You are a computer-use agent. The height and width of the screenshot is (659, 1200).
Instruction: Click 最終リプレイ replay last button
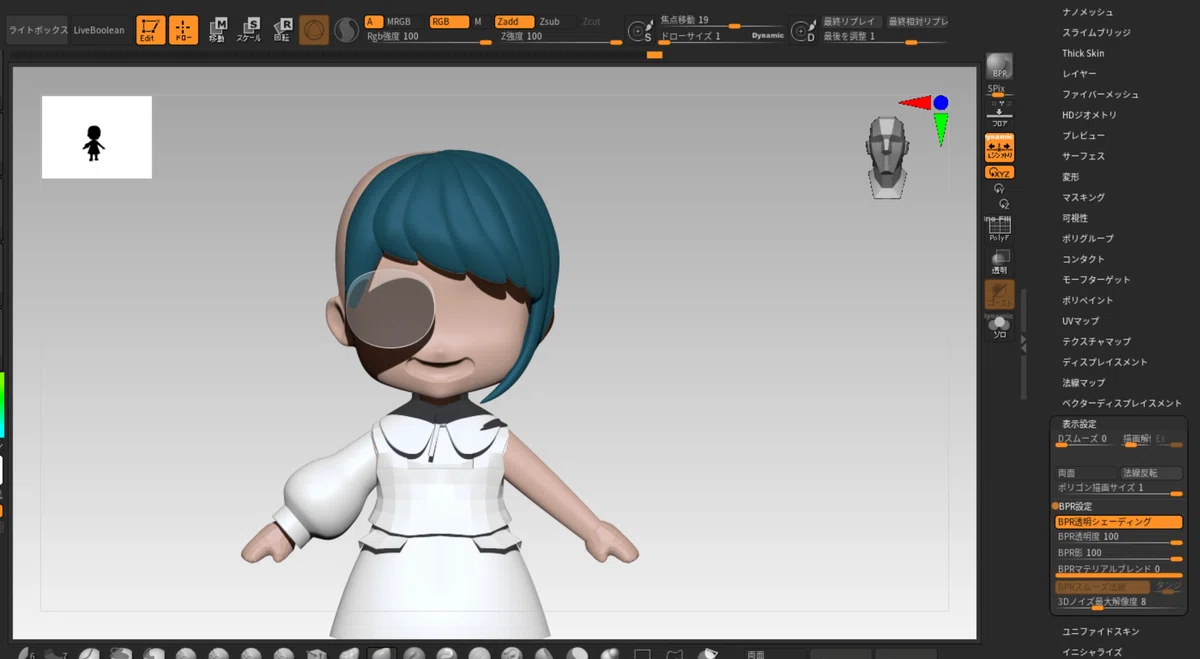coord(850,21)
